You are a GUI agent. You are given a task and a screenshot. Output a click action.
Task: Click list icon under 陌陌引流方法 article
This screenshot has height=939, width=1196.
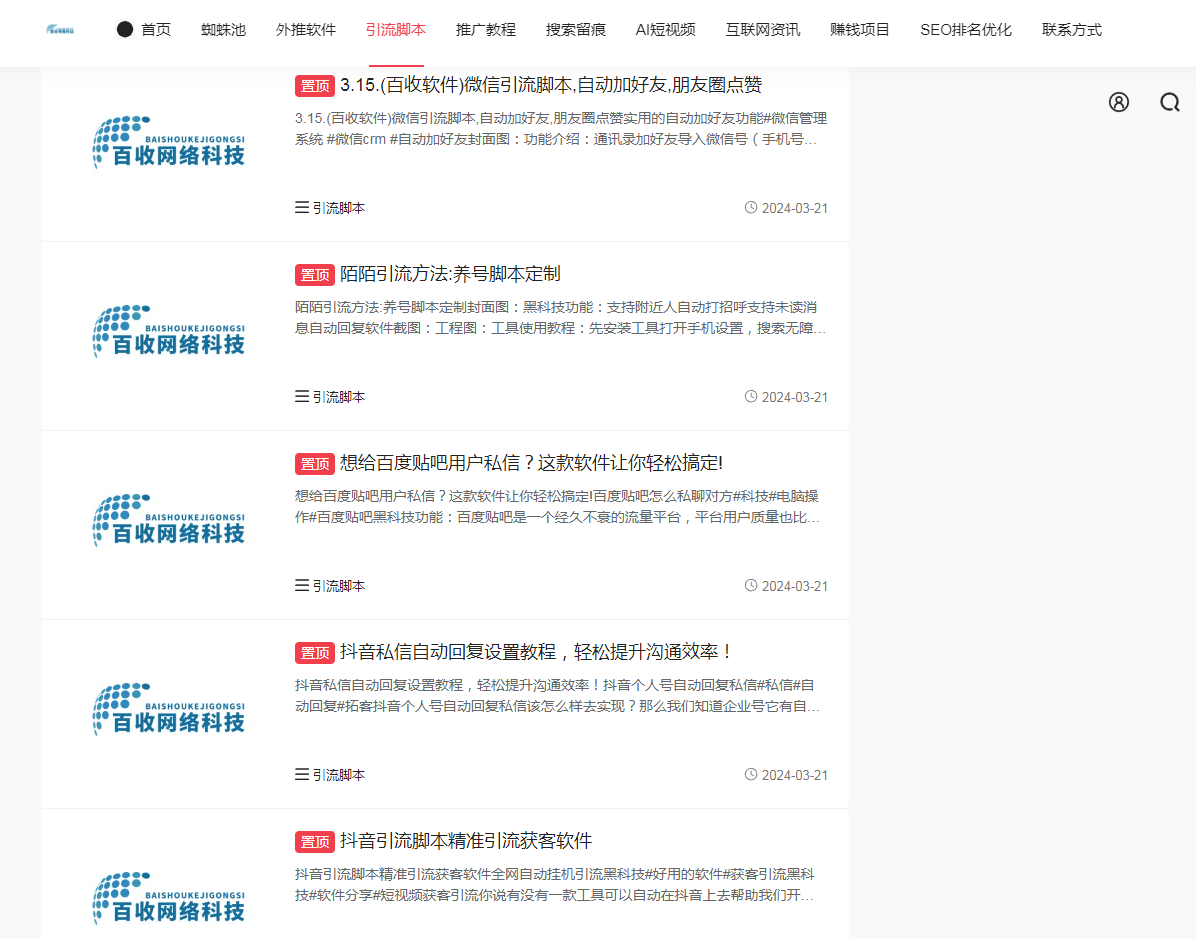pos(302,397)
